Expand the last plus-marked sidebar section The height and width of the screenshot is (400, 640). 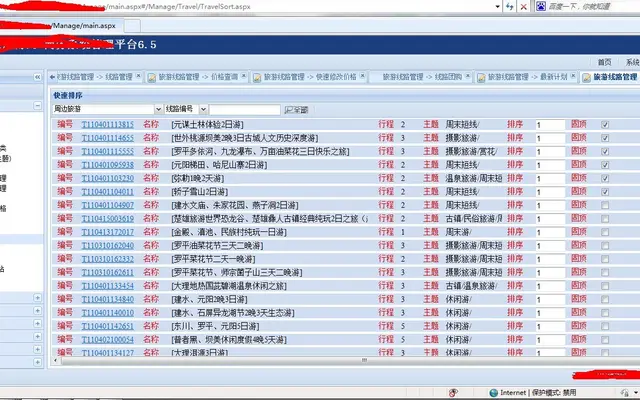click(37, 362)
